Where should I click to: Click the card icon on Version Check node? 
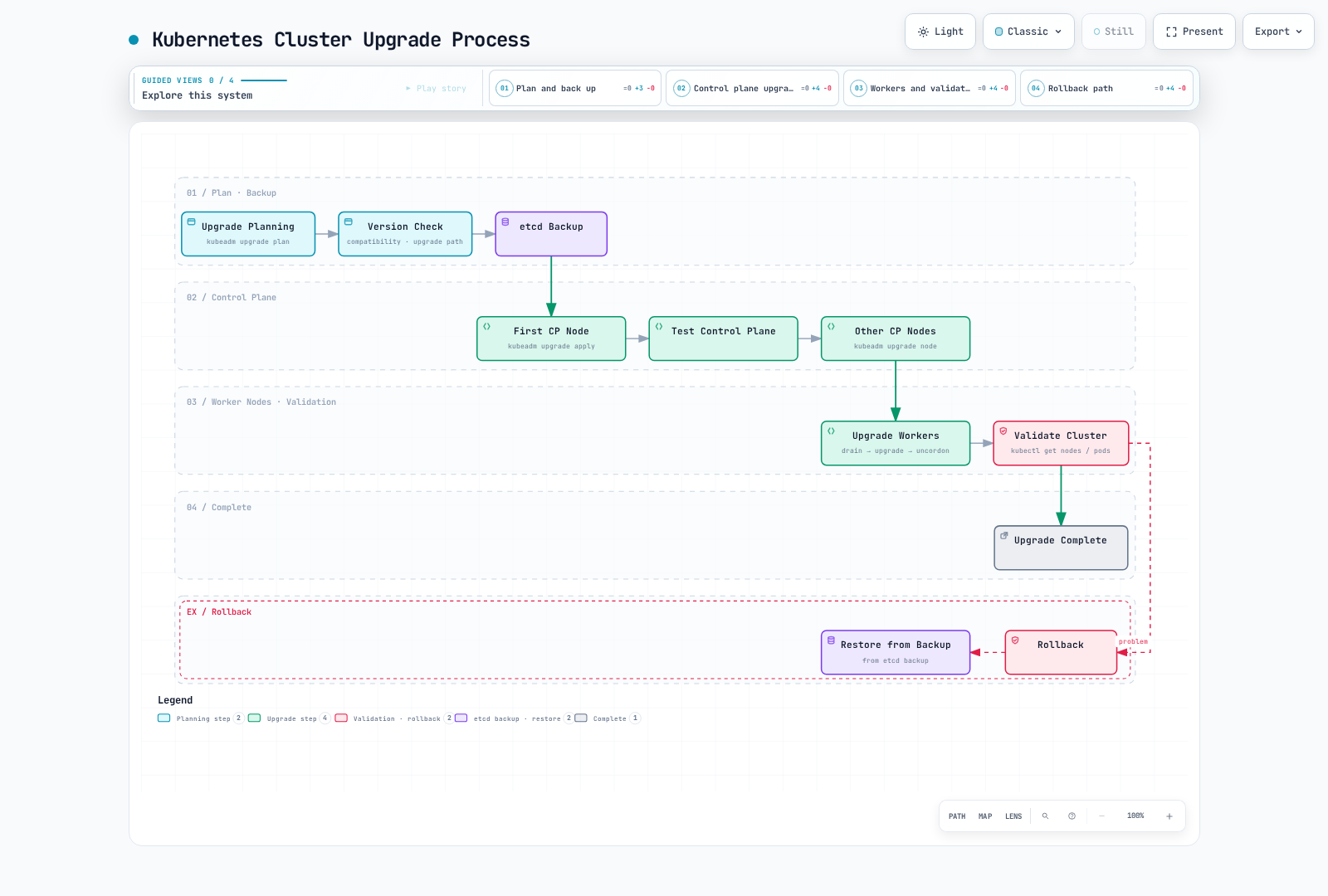click(x=348, y=222)
